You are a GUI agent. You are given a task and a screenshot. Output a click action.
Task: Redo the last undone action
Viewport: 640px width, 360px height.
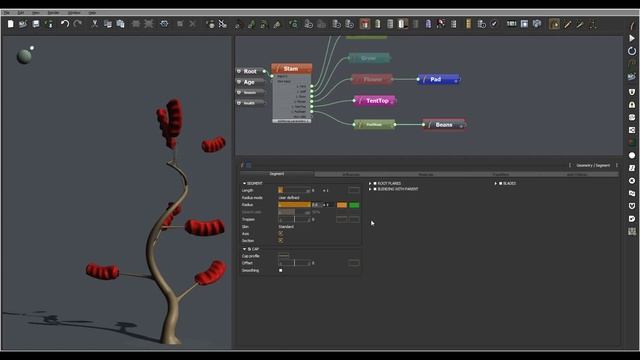point(78,24)
